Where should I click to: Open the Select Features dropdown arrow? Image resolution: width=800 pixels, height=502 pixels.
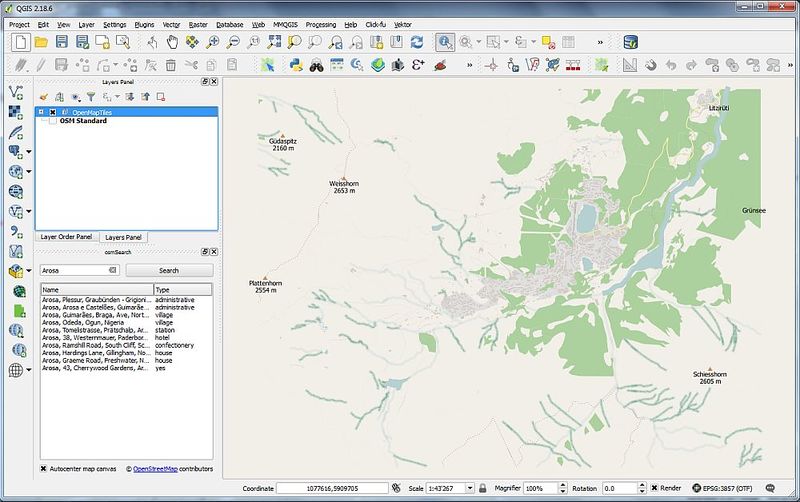[x=506, y=42]
